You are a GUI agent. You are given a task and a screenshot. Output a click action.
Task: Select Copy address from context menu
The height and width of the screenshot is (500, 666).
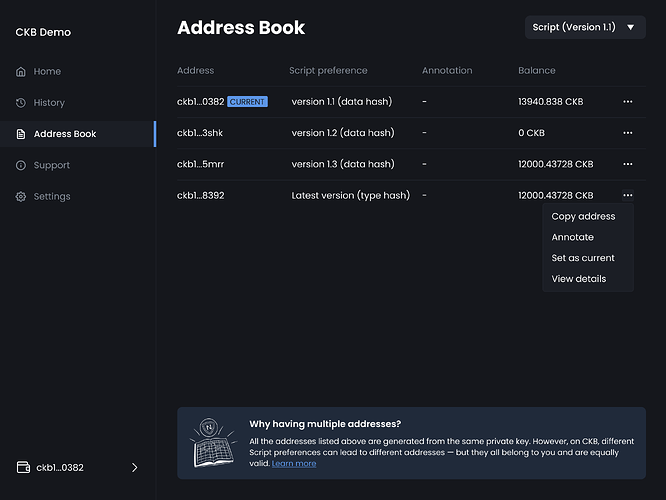[583, 216]
